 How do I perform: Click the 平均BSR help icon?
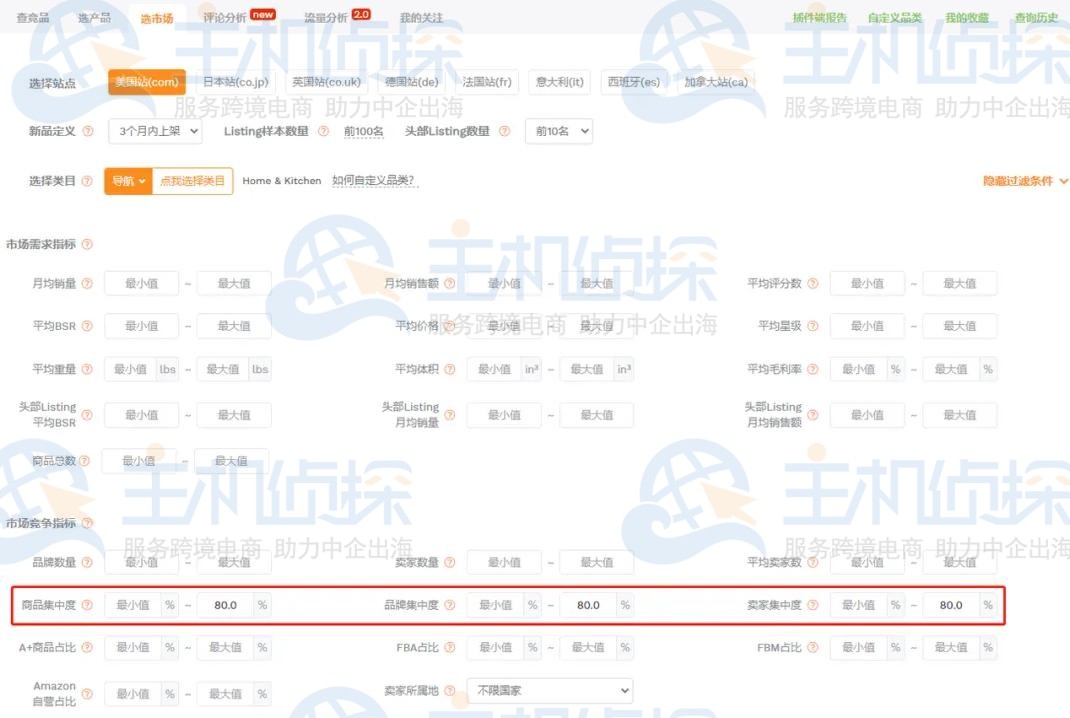87,325
